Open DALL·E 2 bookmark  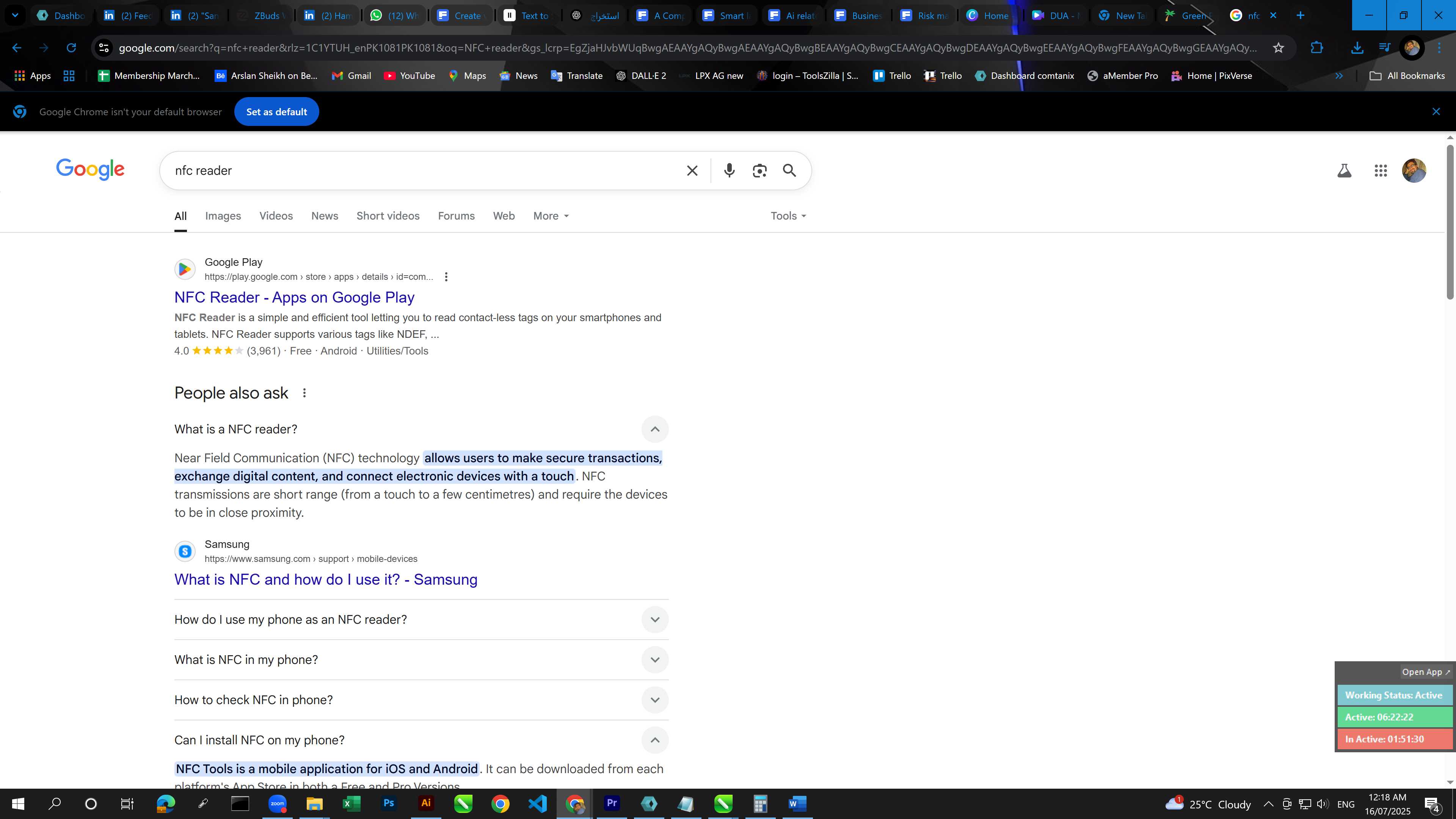[x=641, y=76]
